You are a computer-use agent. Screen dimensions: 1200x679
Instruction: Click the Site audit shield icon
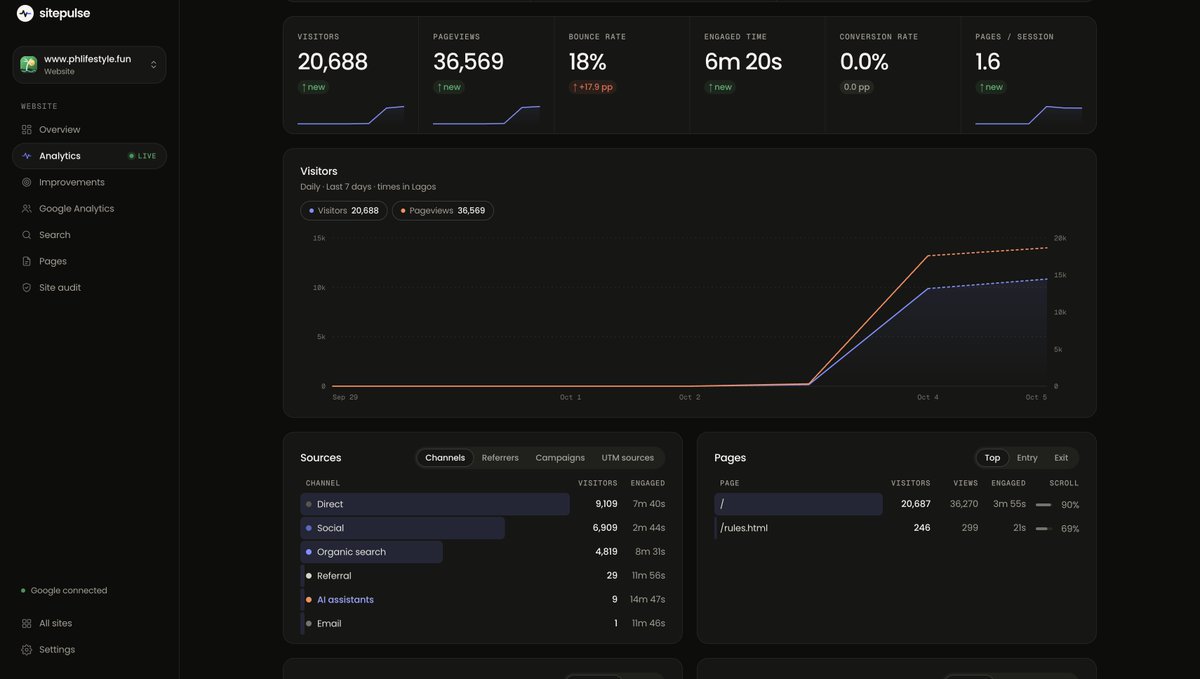point(27,288)
